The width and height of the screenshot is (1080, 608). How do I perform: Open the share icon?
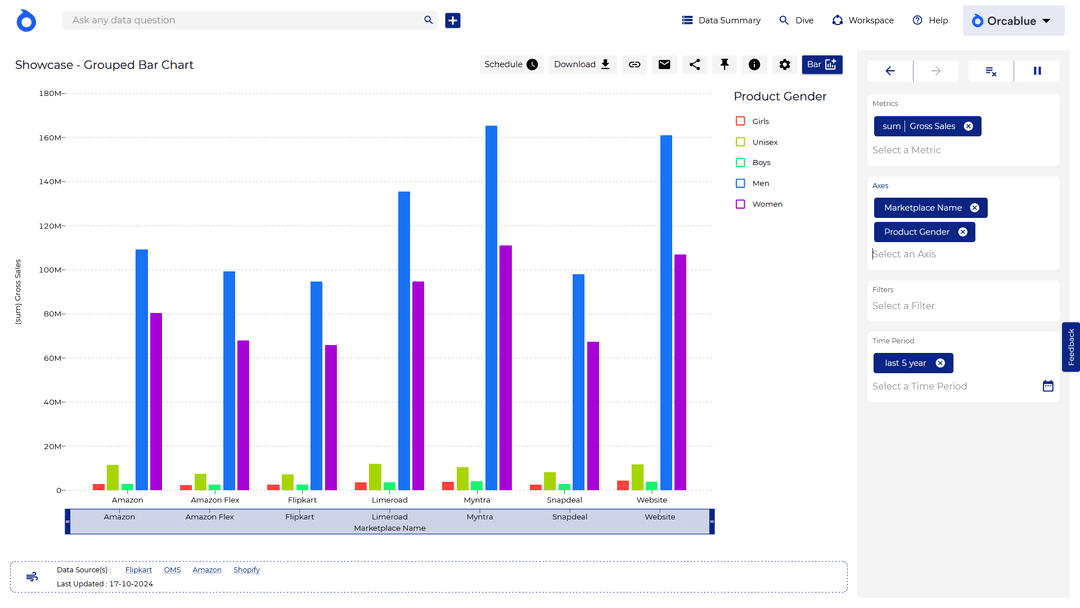click(x=694, y=65)
